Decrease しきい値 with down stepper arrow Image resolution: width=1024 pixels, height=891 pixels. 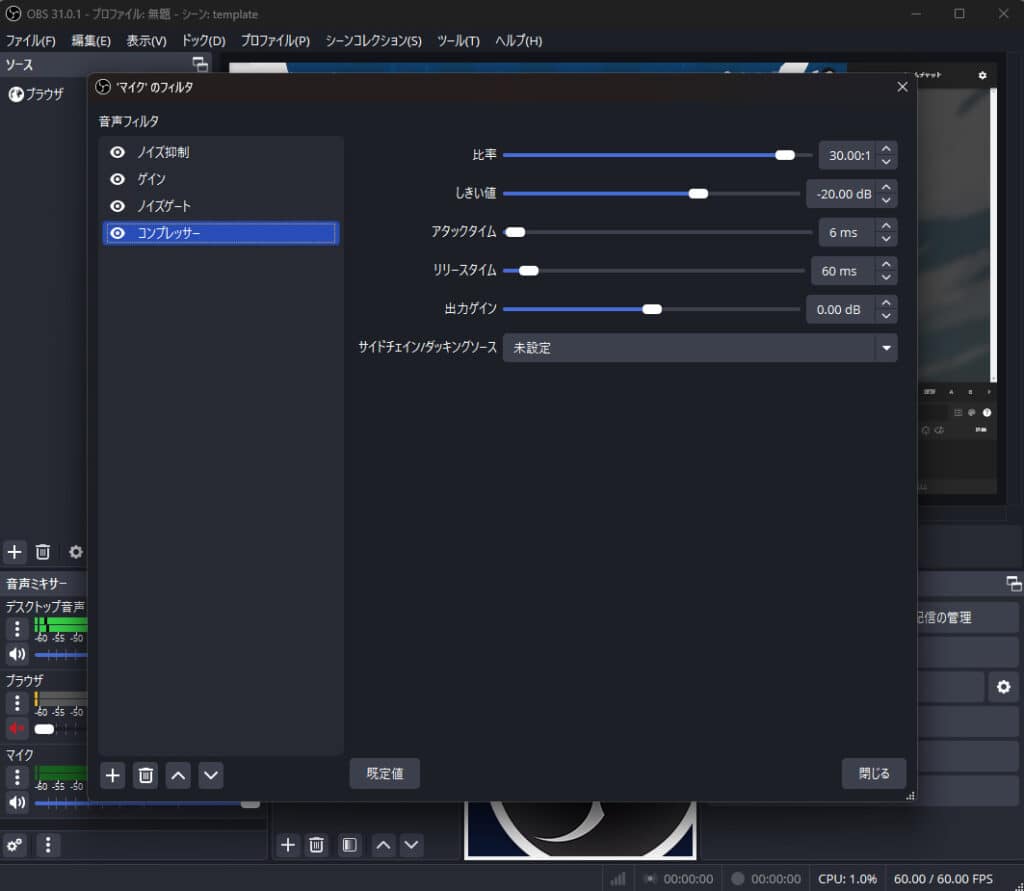(x=886, y=200)
